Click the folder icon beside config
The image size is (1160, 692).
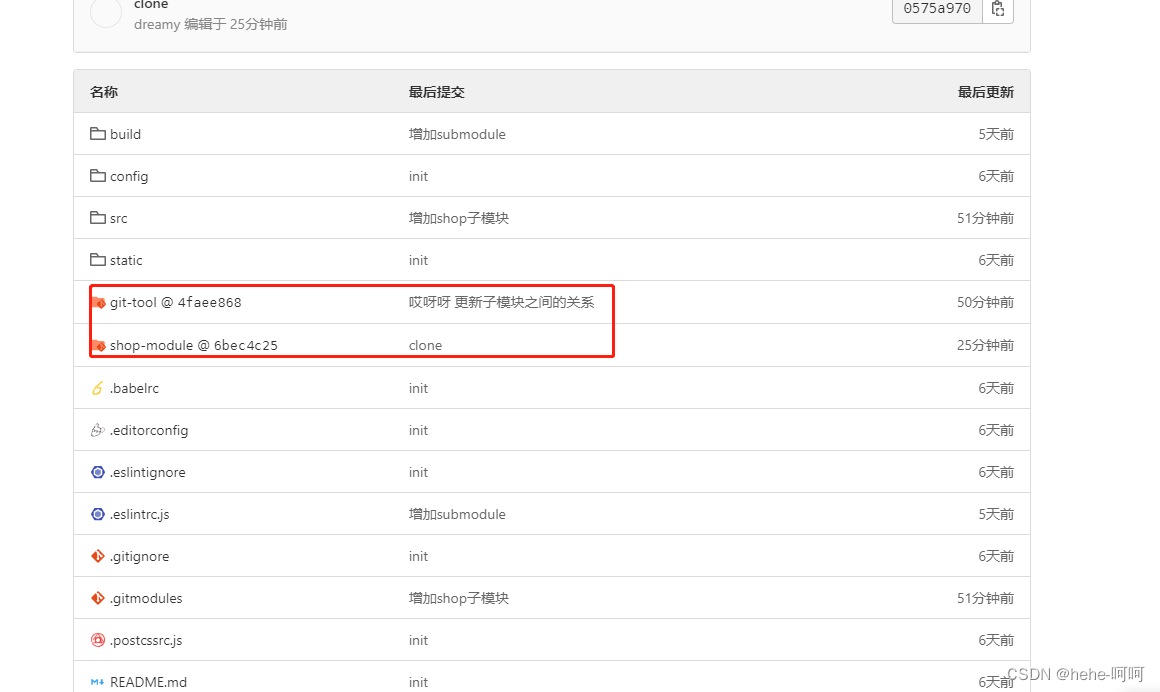[98, 176]
